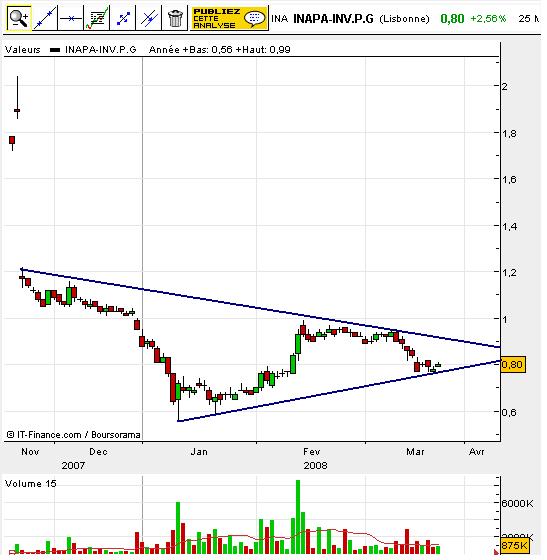Screen dimensions: 547x560
Task: Open the chart indicators tool
Action: coord(97,18)
